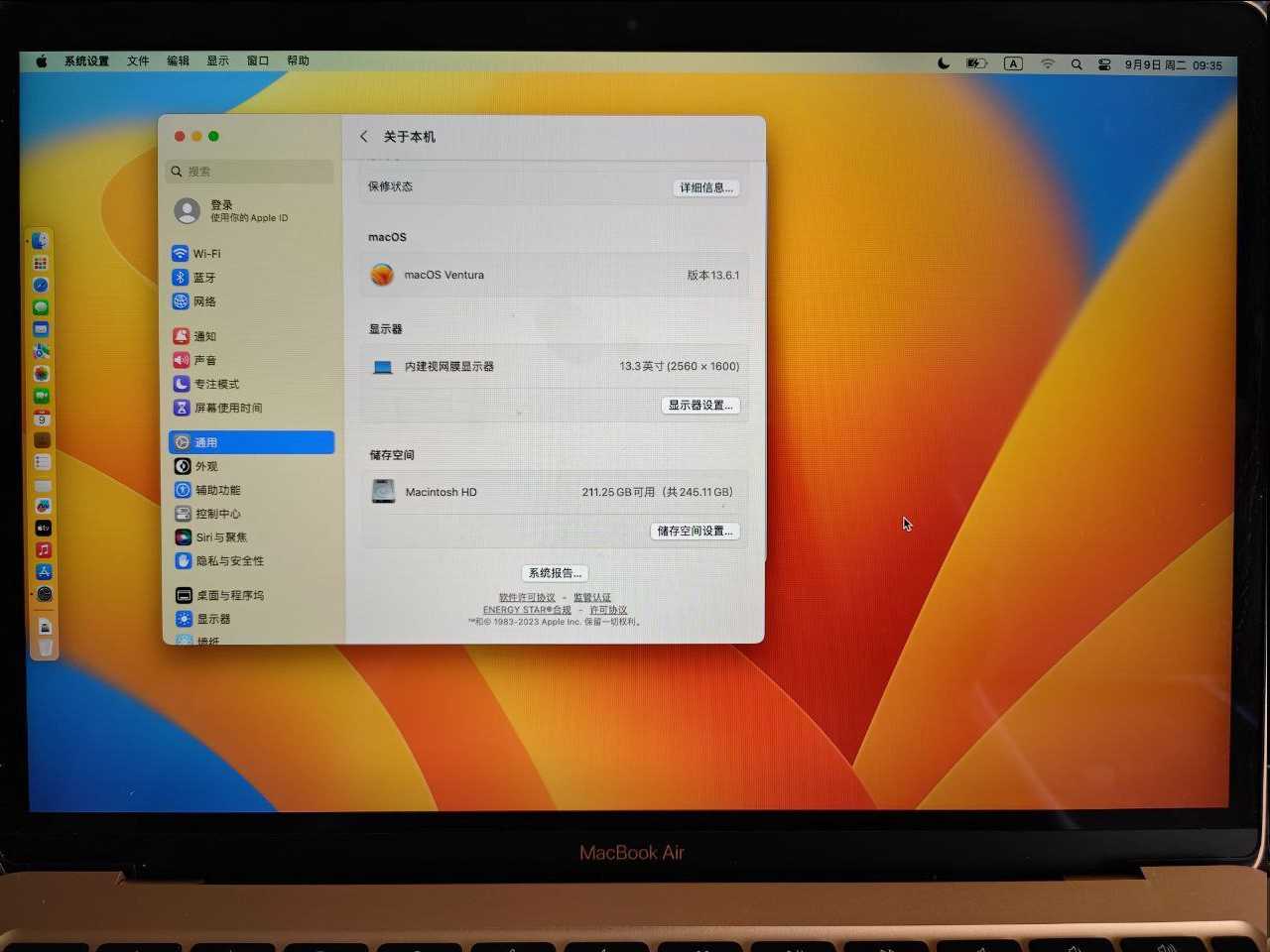Click 详细信息… button for 保修状态
Image resolution: width=1270 pixels, height=952 pixels.
[706, 187]
